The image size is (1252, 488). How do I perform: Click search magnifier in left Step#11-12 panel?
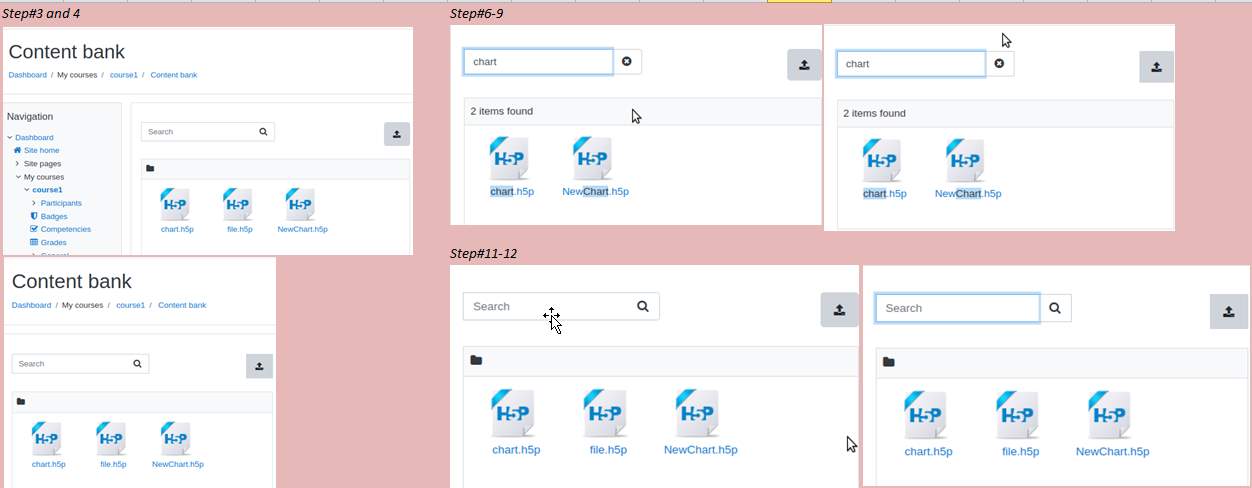point(643,306)
